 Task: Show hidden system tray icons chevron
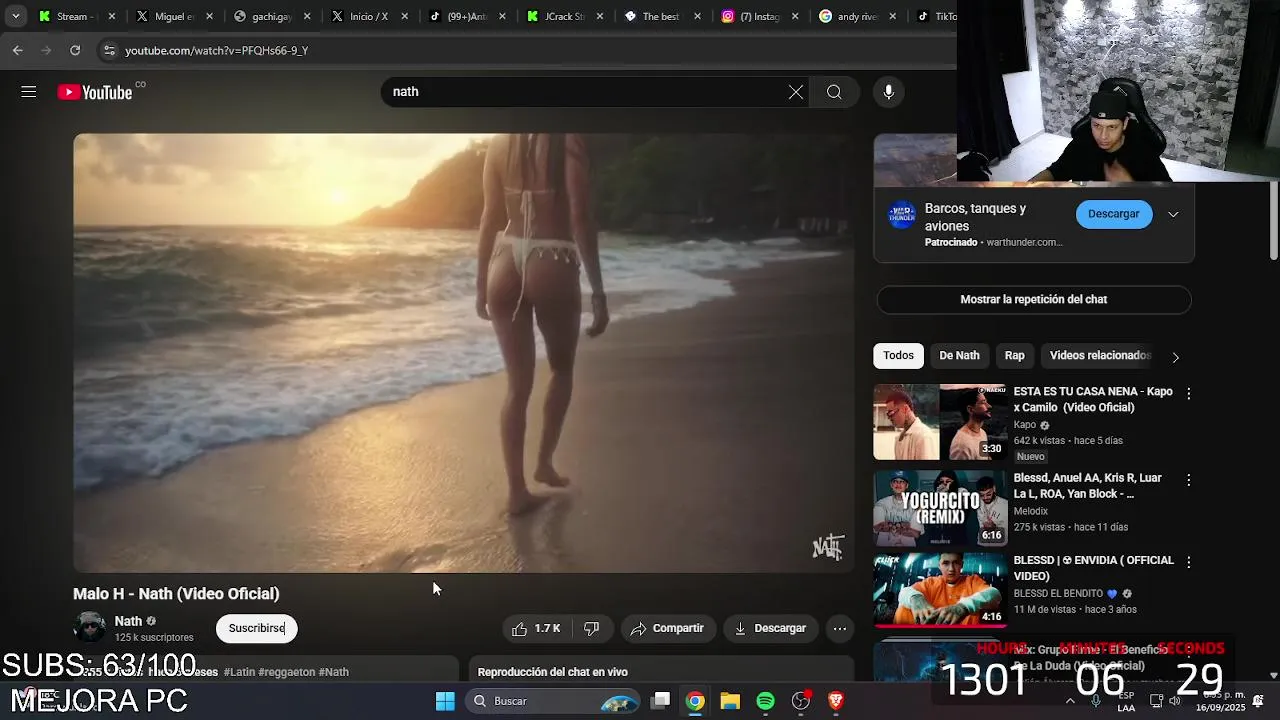click(1070, 700)
